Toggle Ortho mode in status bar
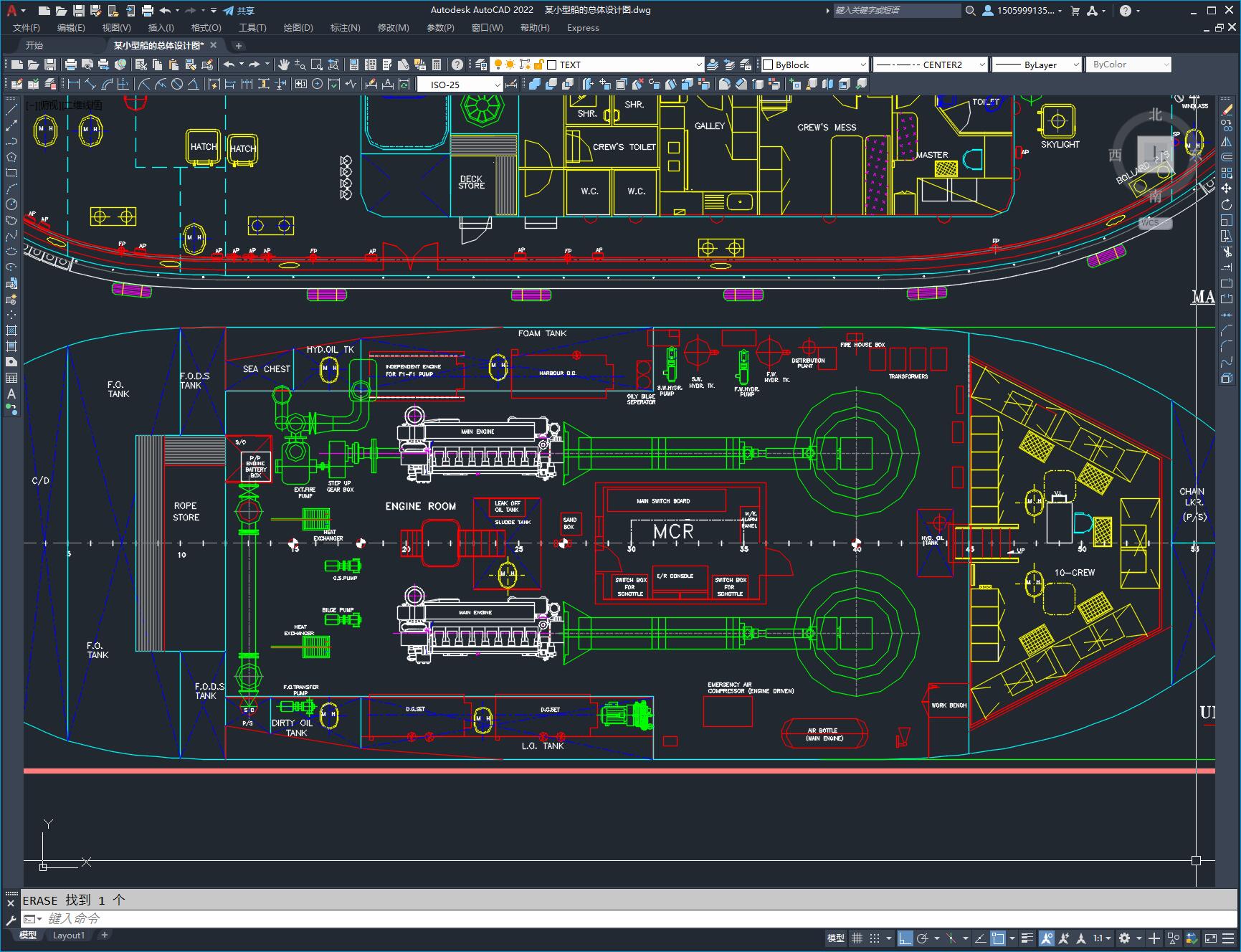 905,938
